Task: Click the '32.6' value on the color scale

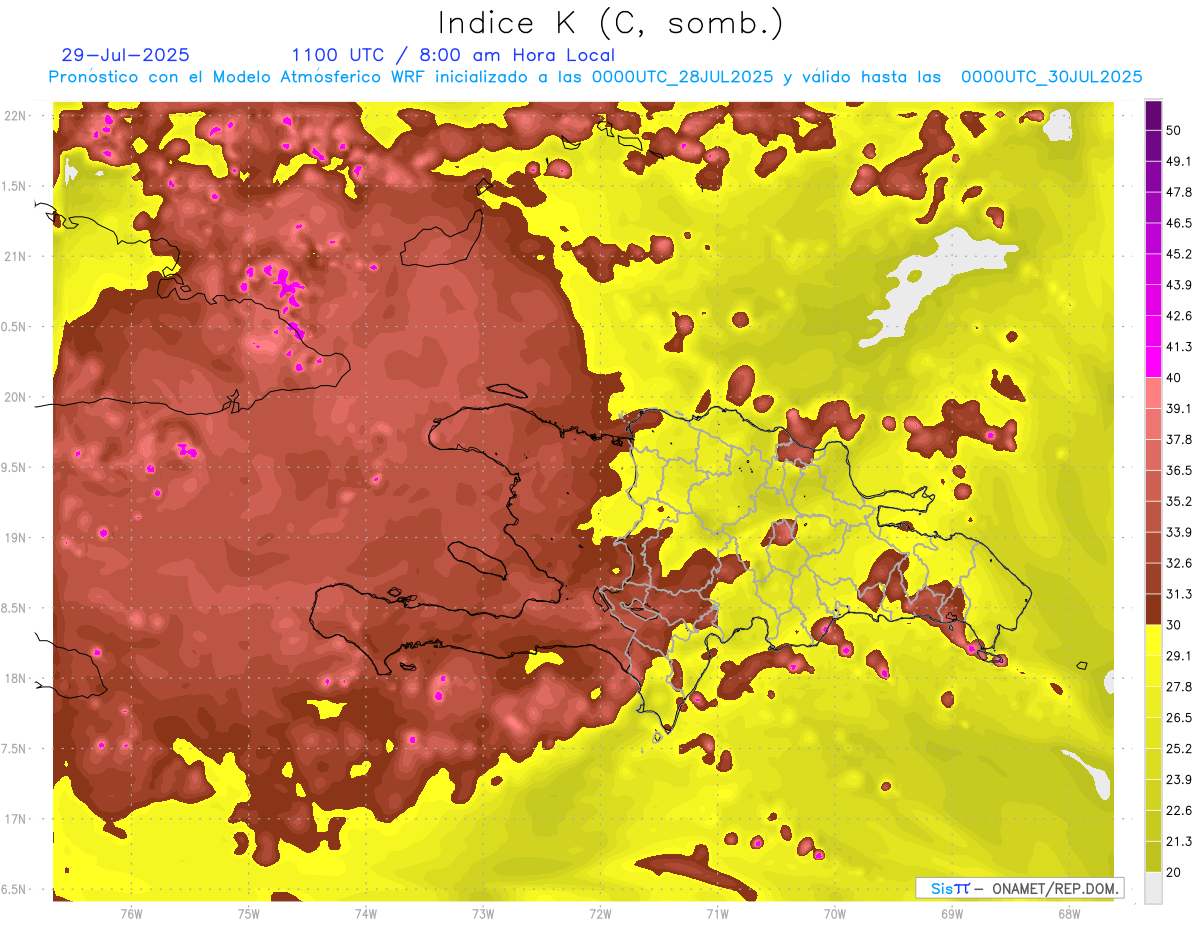Action: tap(1179, 563)
